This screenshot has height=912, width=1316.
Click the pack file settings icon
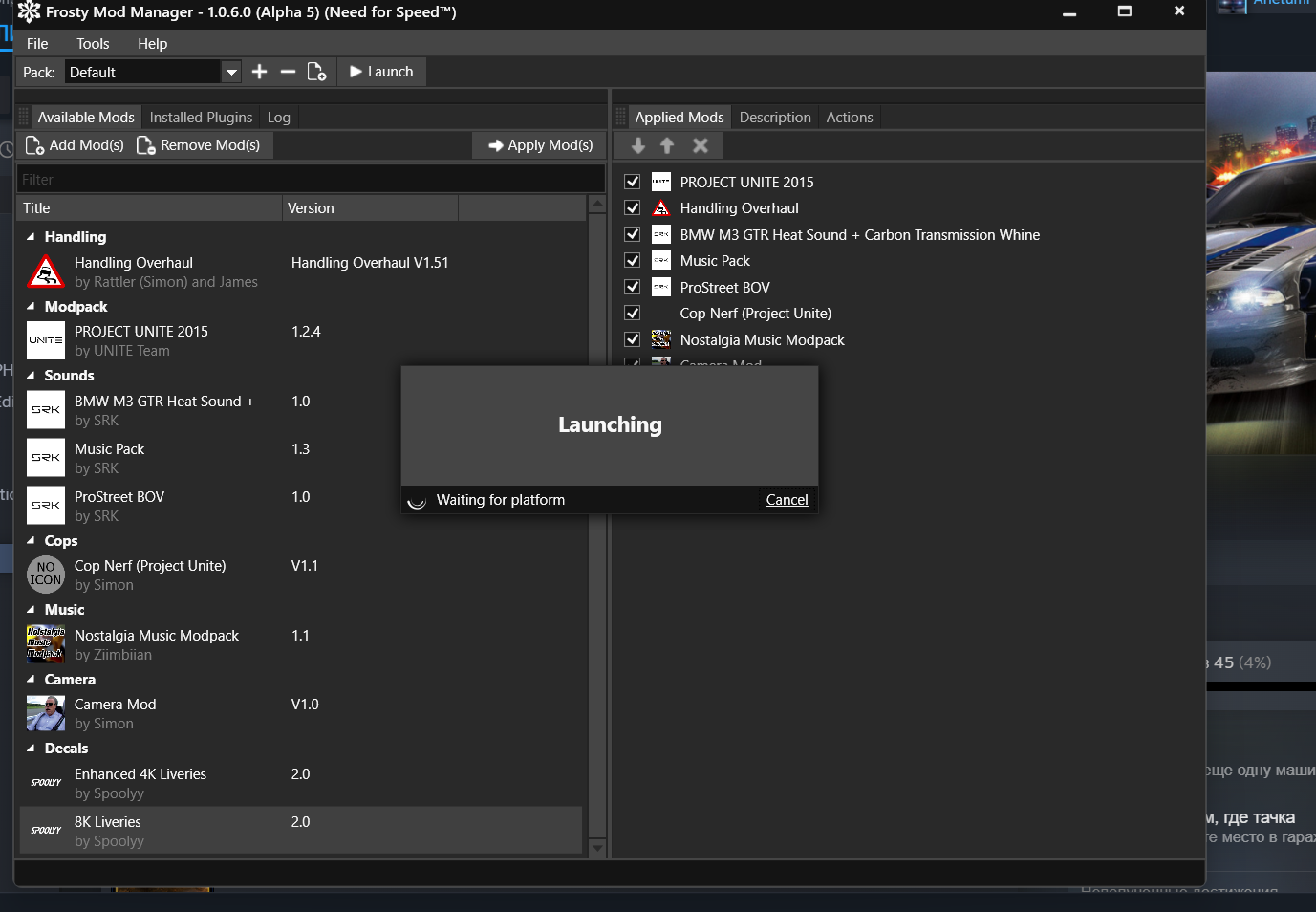tap(316, 72)
